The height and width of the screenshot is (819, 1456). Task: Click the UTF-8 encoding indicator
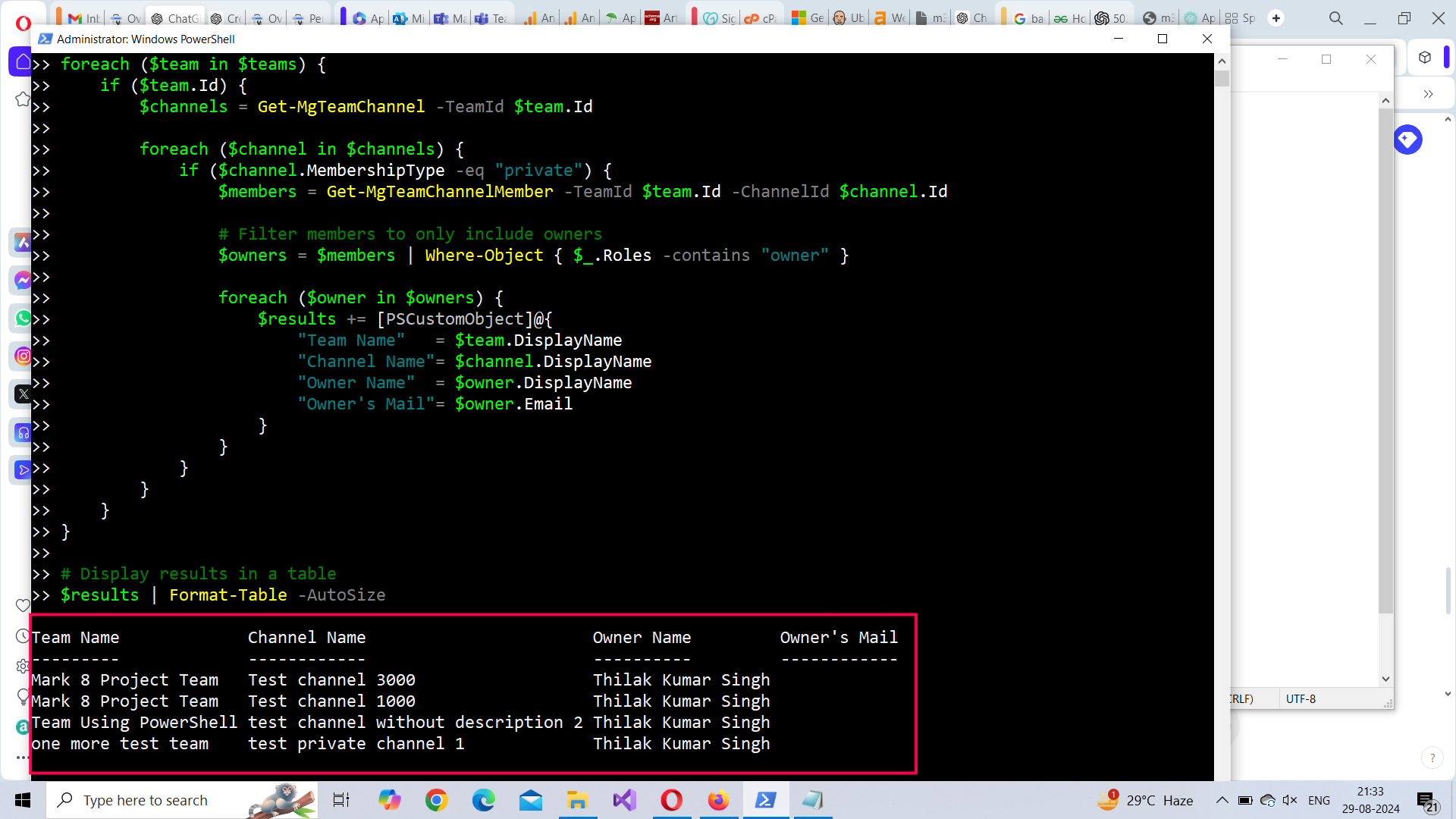(1301, 698)
